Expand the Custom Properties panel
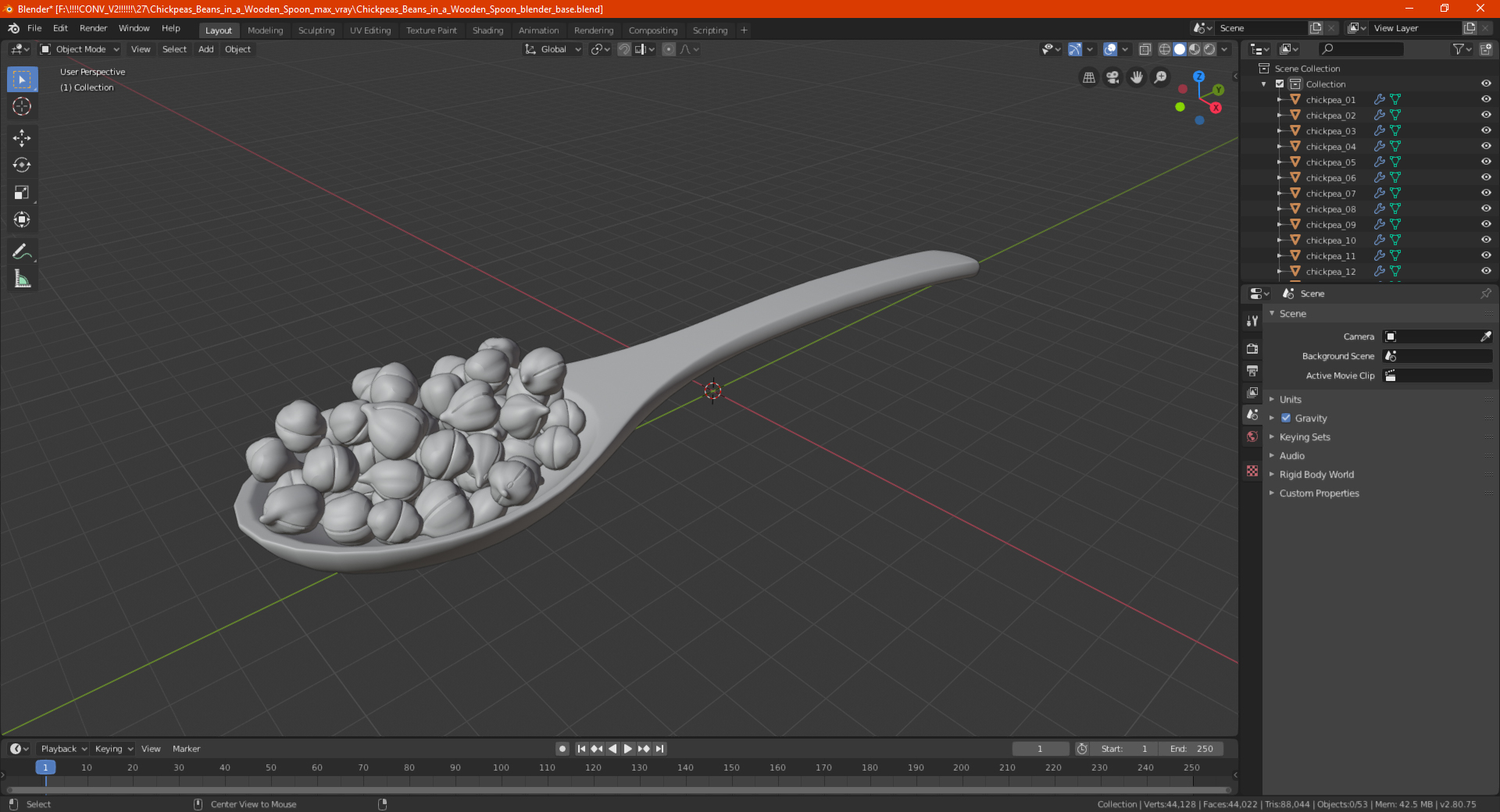Screen dimensions: 1500x812 1319,493
